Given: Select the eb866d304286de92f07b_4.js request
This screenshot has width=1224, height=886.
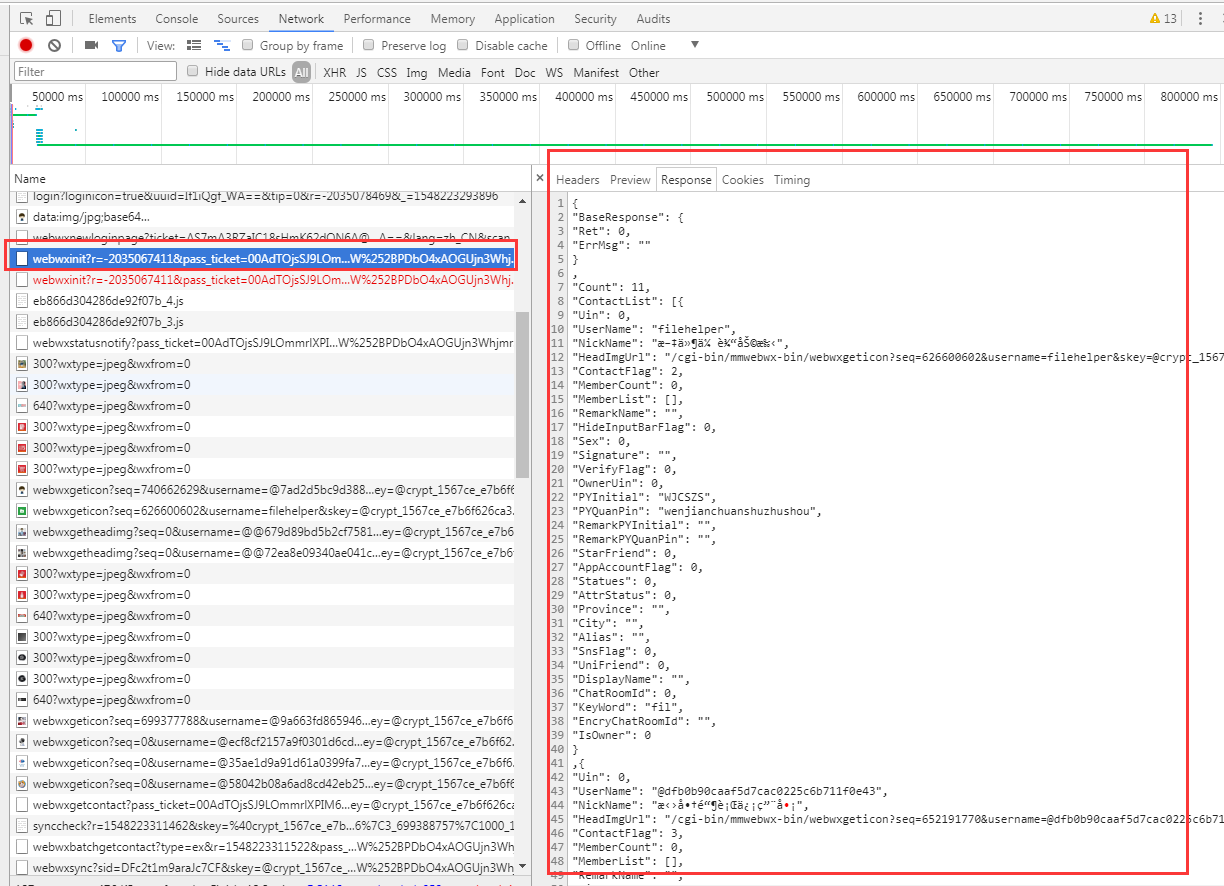Looking at the screenshot, I should point(264,301).
